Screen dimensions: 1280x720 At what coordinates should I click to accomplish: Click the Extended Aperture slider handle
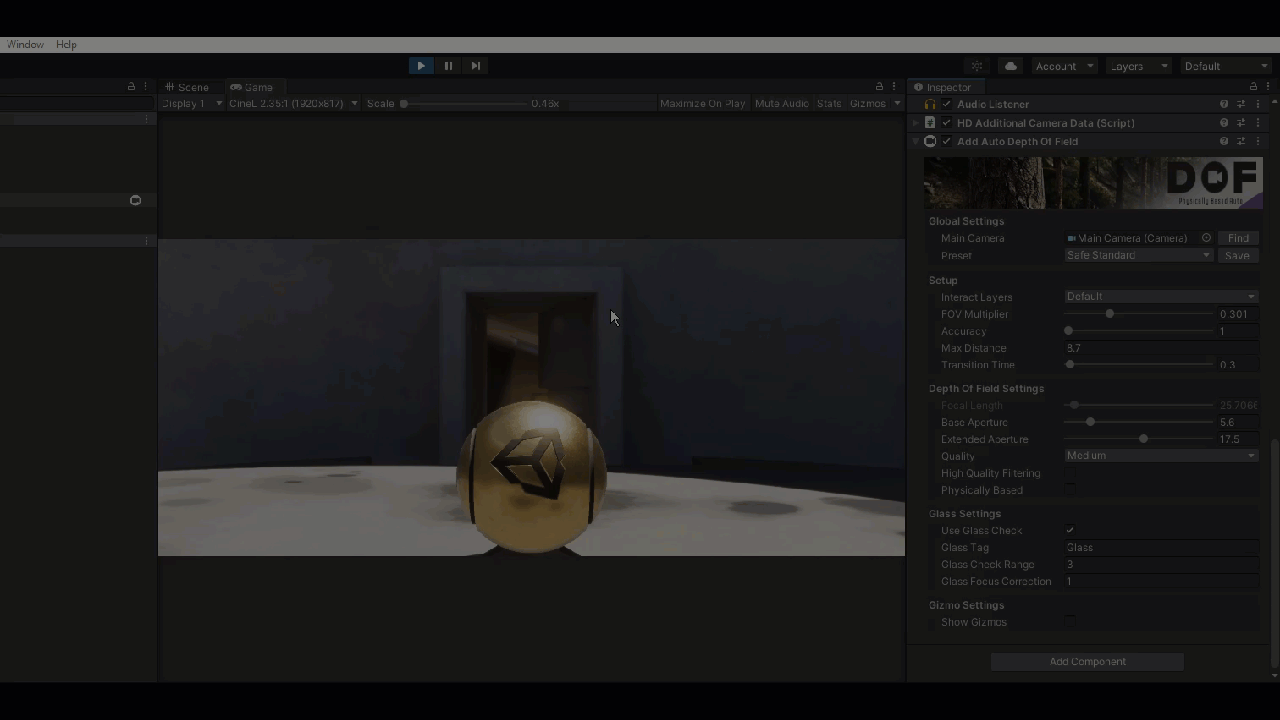point(1143,439)
